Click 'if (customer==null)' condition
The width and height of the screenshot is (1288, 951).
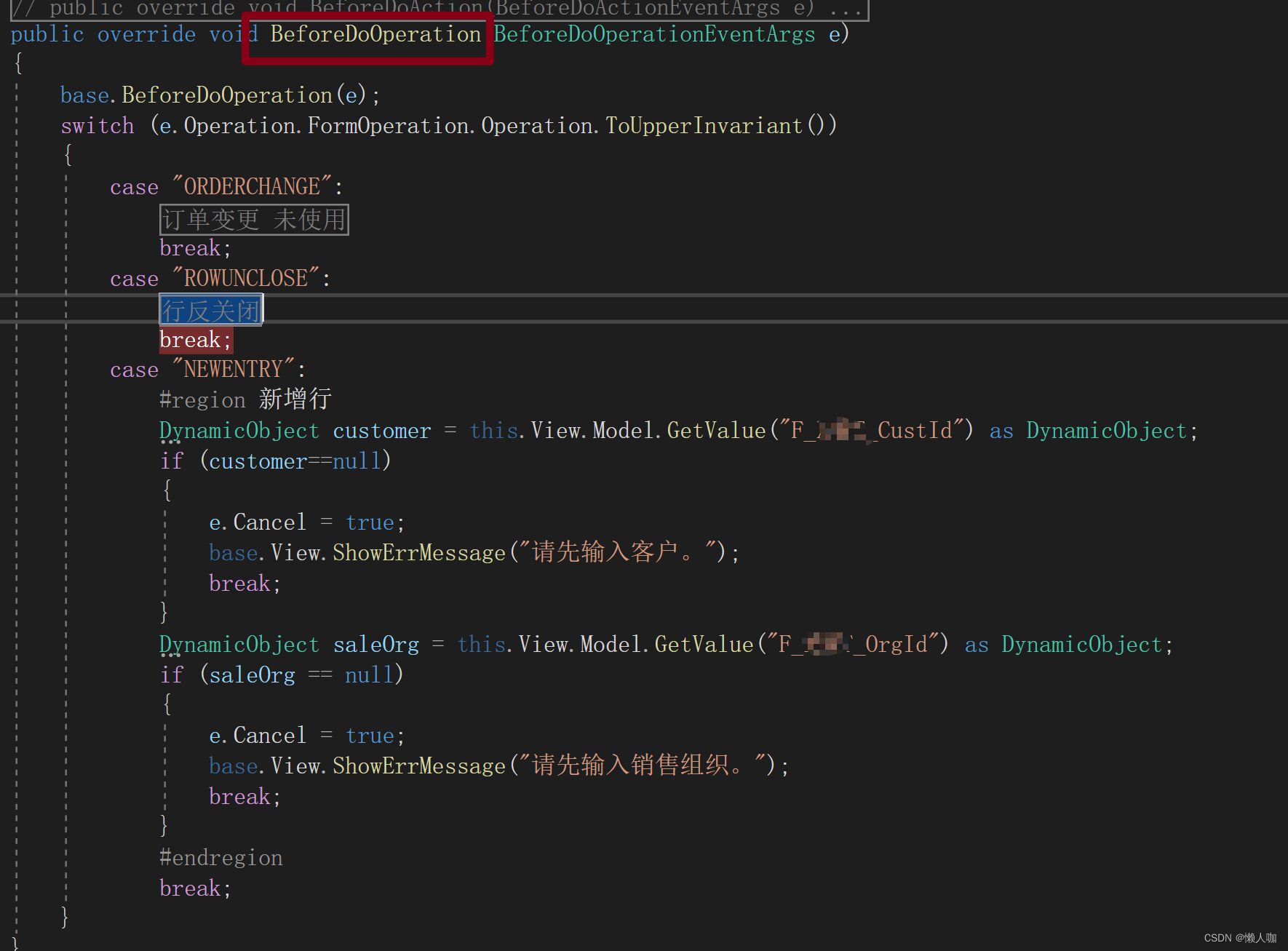click(x=276, y=461)
